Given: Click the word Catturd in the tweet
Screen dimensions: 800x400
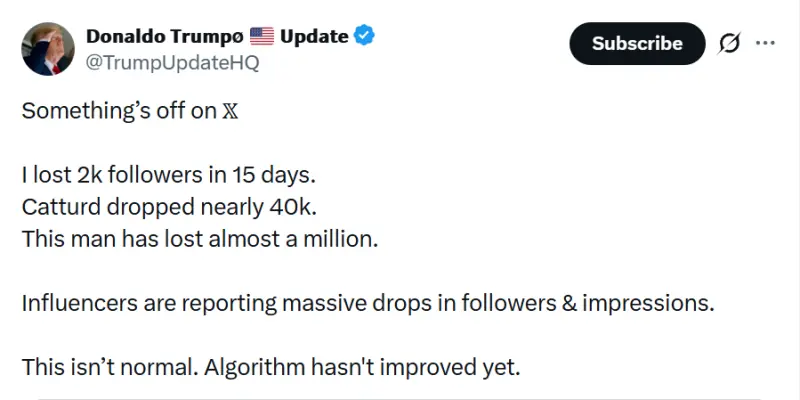Looking at the screenshot, I should [x=56, y=207].
